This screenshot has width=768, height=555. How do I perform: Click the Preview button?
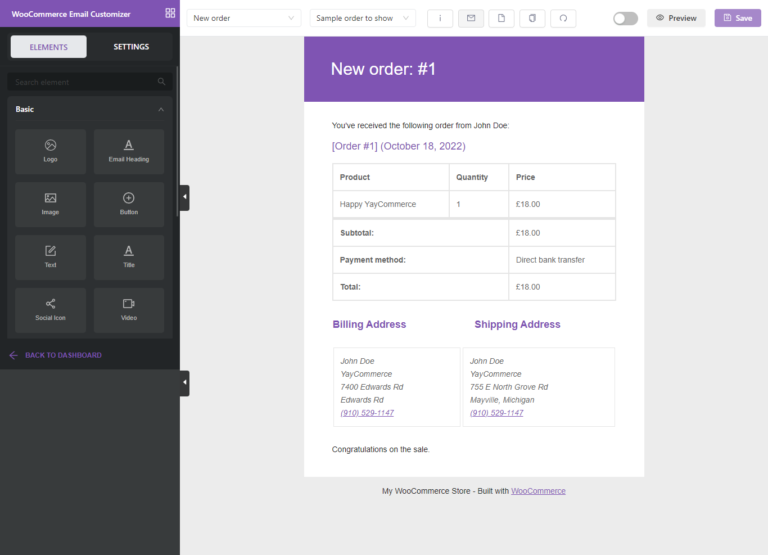(x=676, y=18)
